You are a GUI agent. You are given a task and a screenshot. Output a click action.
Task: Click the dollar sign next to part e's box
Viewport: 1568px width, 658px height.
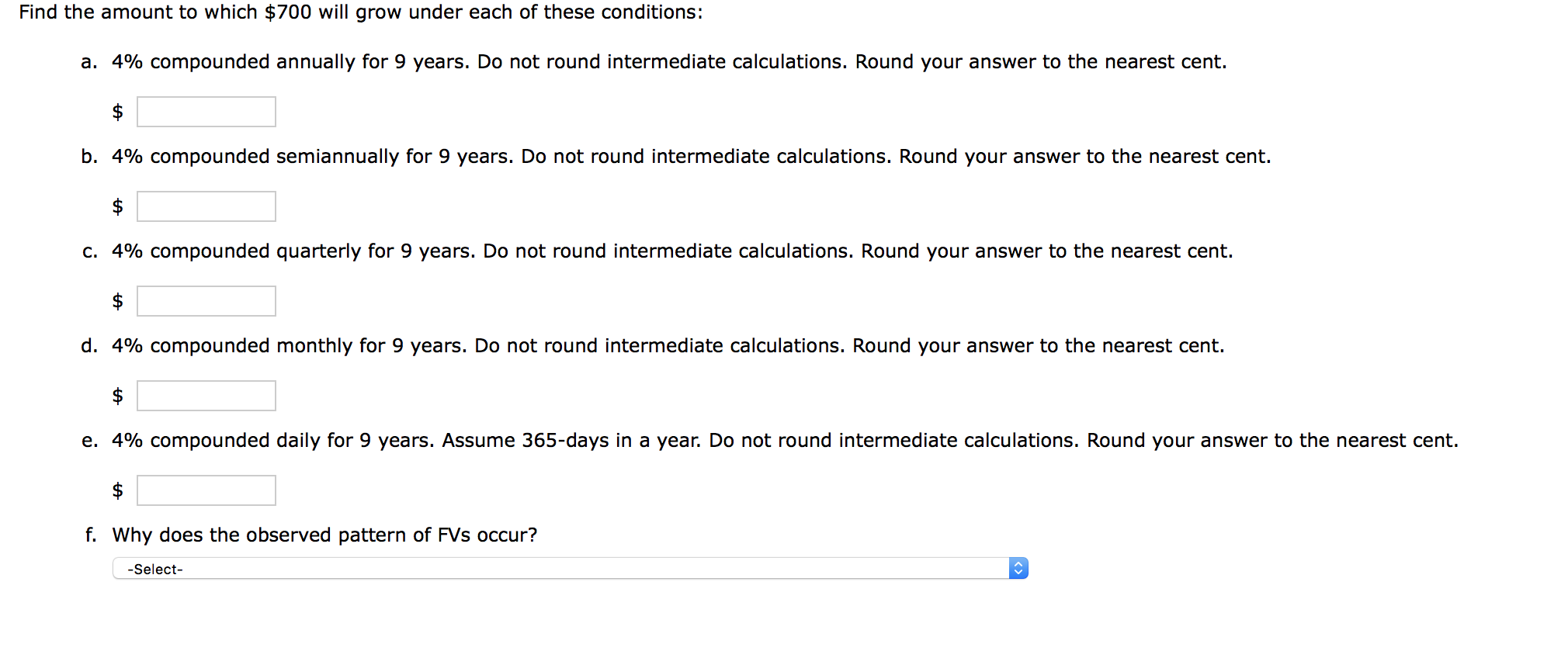(x=118, y=490)
